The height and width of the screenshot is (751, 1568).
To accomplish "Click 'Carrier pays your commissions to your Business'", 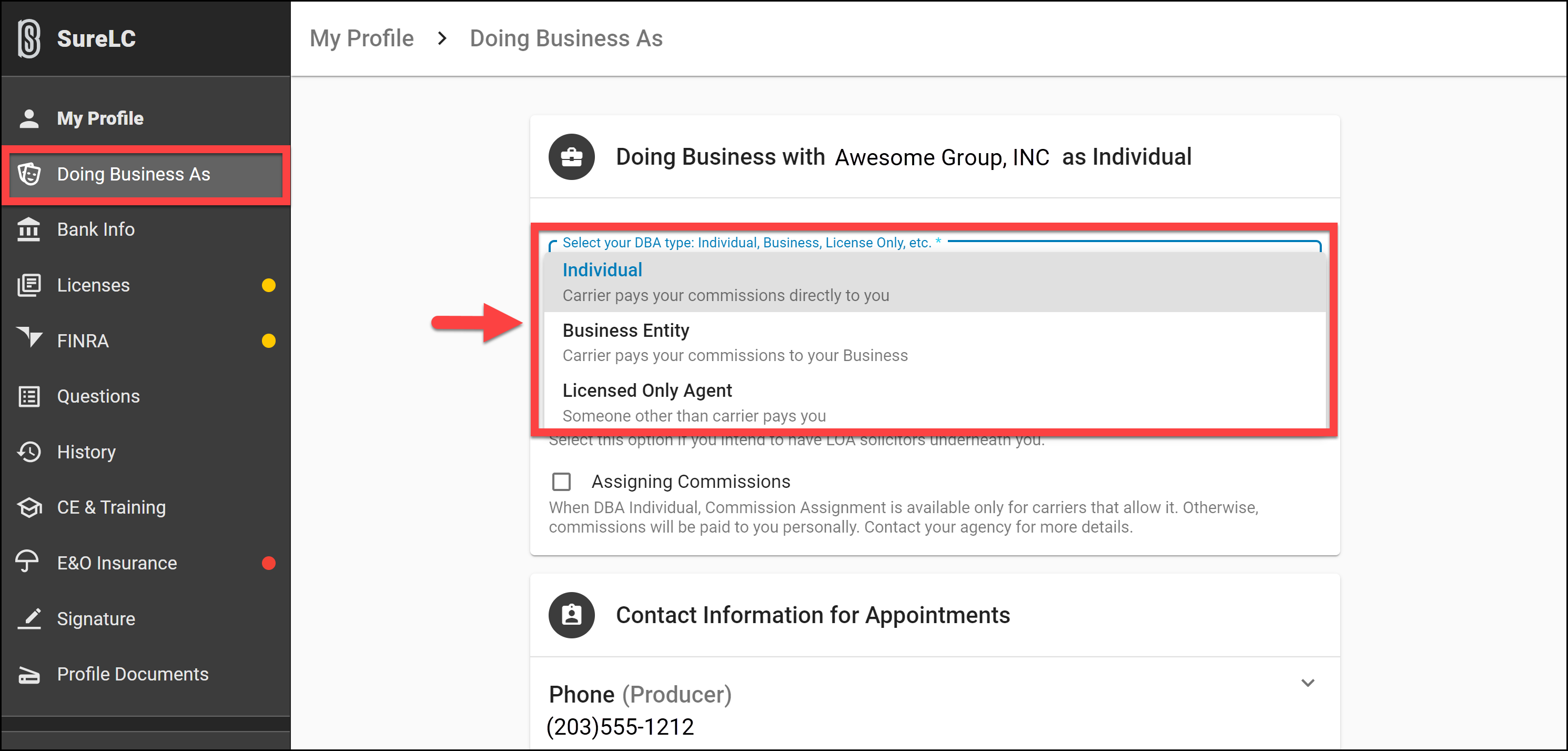I will (735, 356).
